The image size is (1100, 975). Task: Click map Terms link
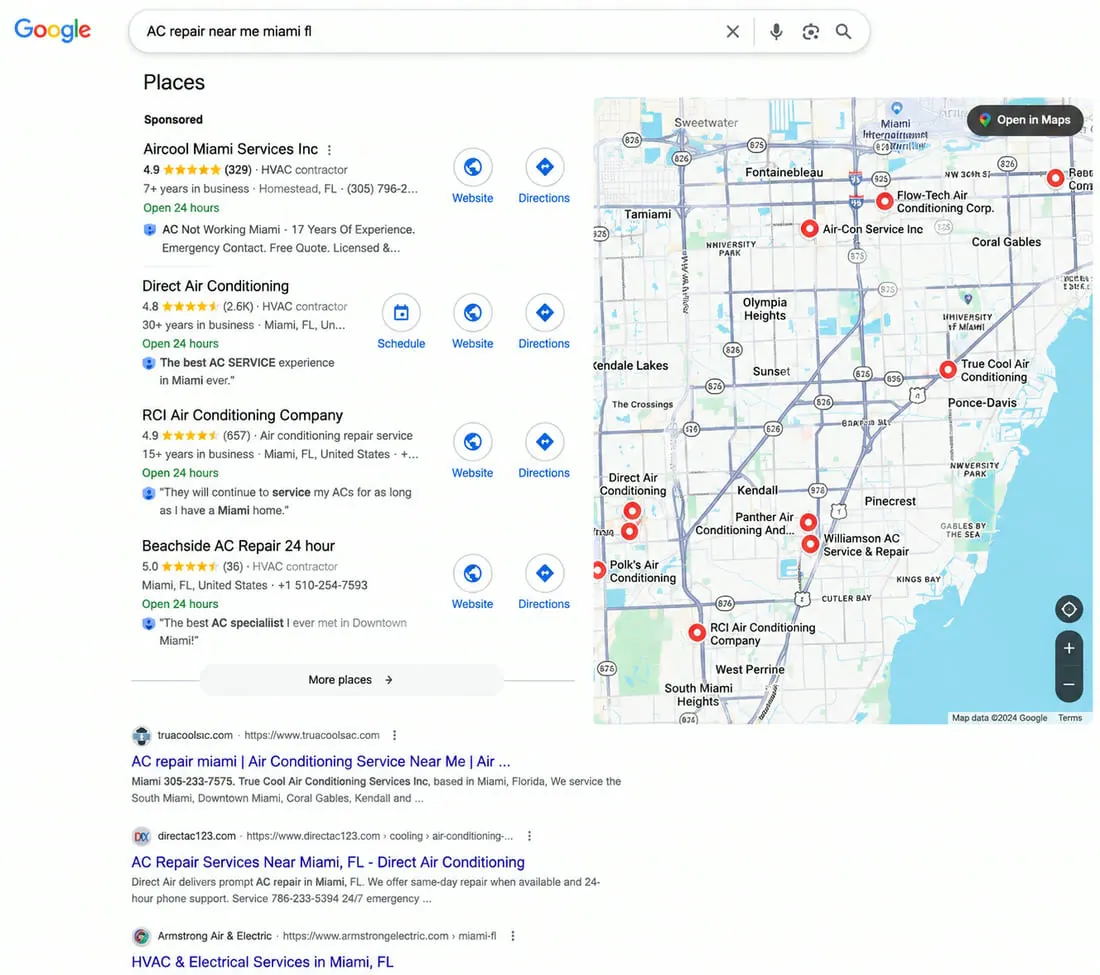tap(1070, 718)
